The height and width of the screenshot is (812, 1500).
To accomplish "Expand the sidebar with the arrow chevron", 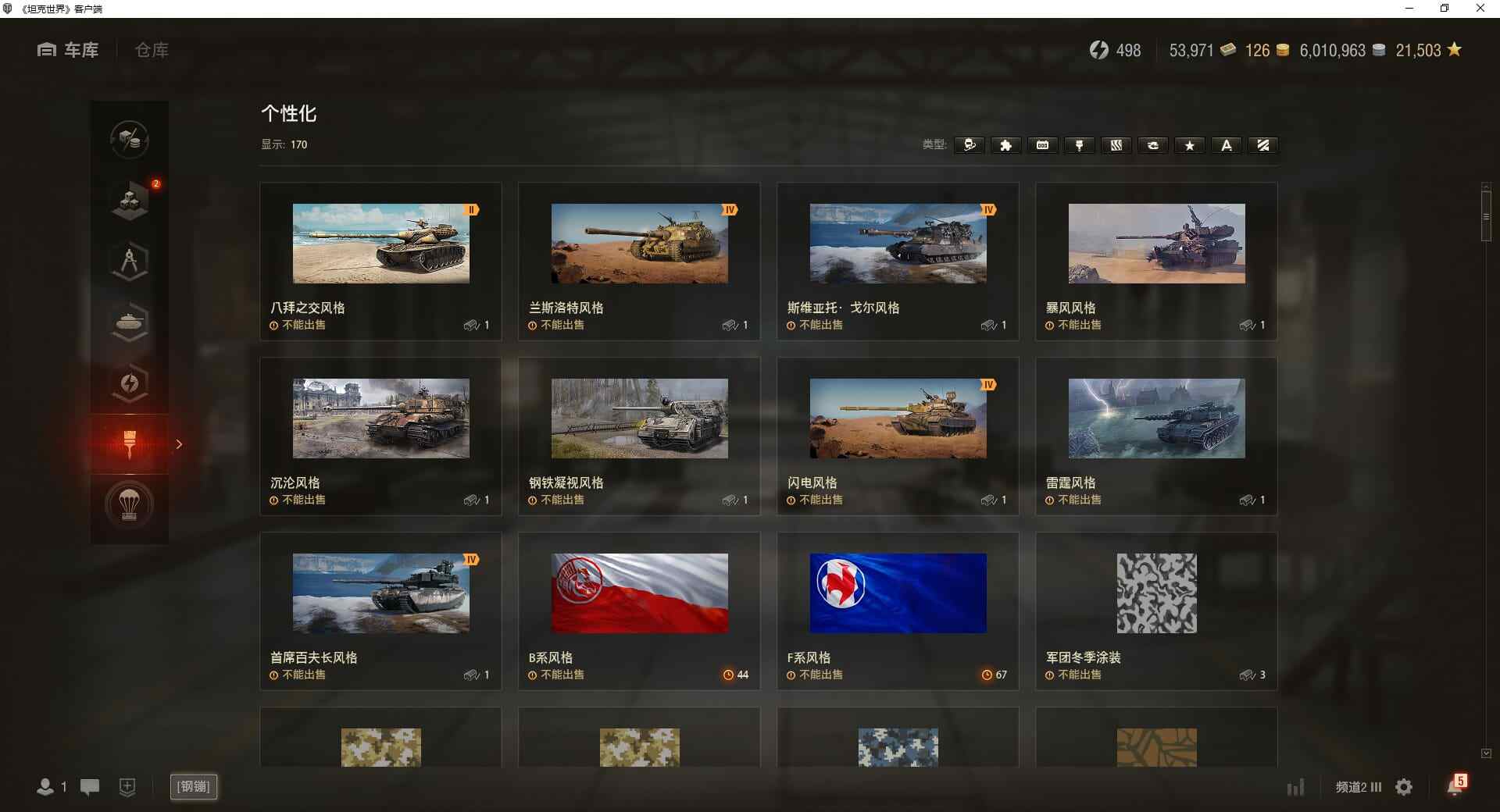I will coord(179,443).
